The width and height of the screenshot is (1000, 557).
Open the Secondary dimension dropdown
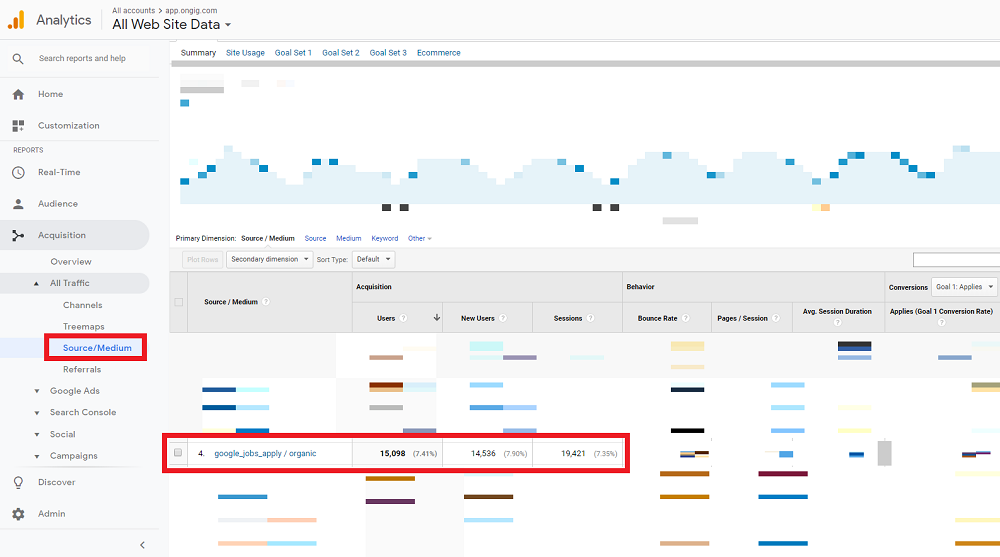tap(269, 259)
